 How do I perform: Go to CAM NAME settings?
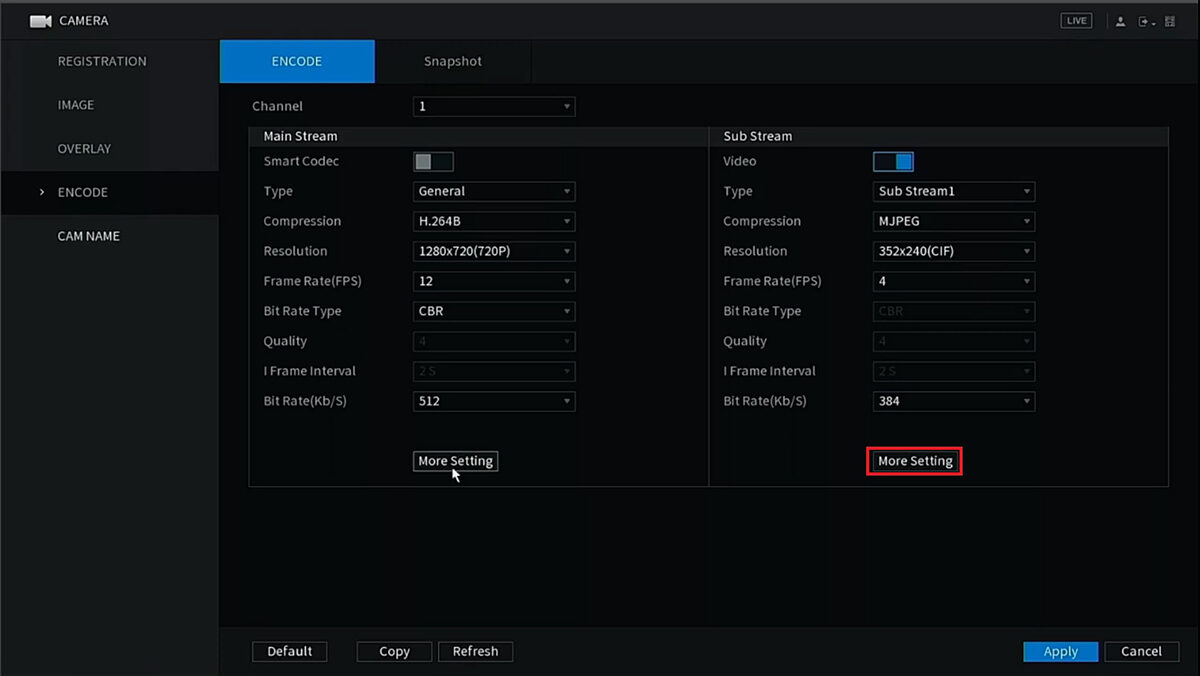click(x=88, y=237)
